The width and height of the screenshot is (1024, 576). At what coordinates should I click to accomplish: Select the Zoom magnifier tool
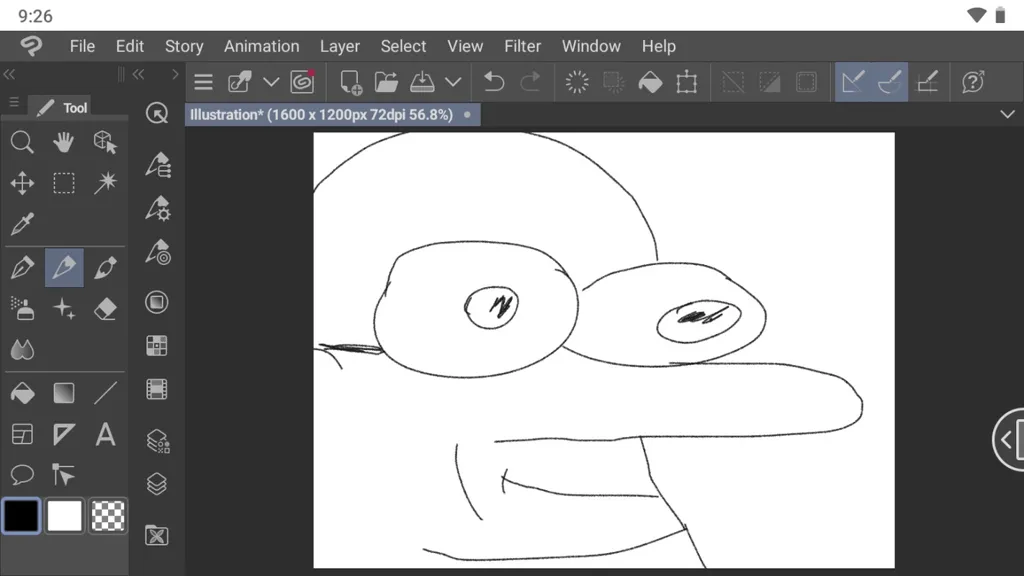point(22,142)
